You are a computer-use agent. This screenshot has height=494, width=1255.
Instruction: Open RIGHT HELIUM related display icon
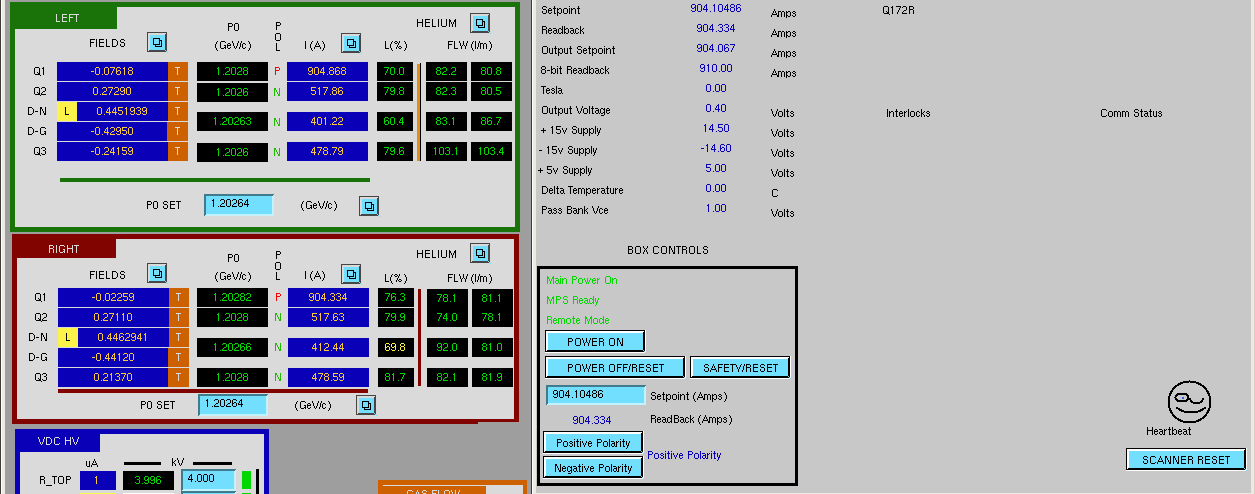(480, 253)
